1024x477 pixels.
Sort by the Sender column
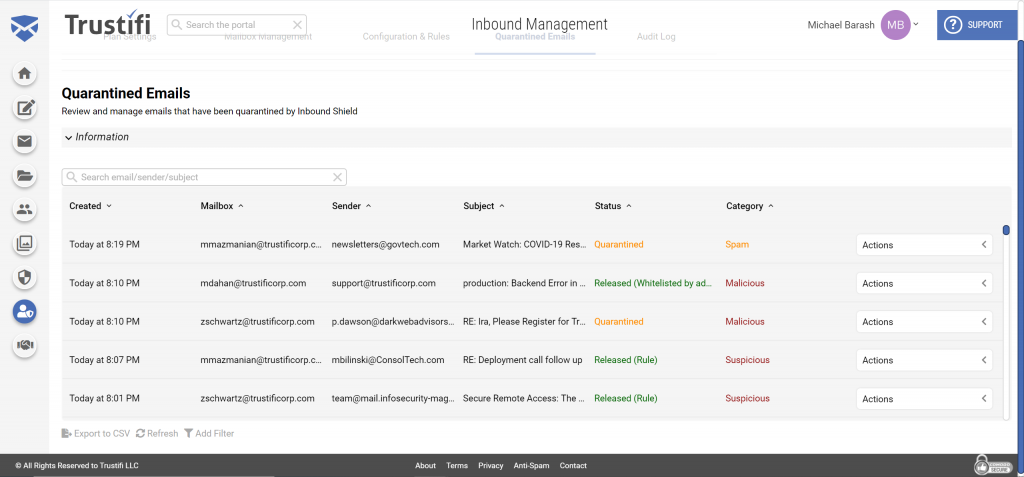pos(351,206)
